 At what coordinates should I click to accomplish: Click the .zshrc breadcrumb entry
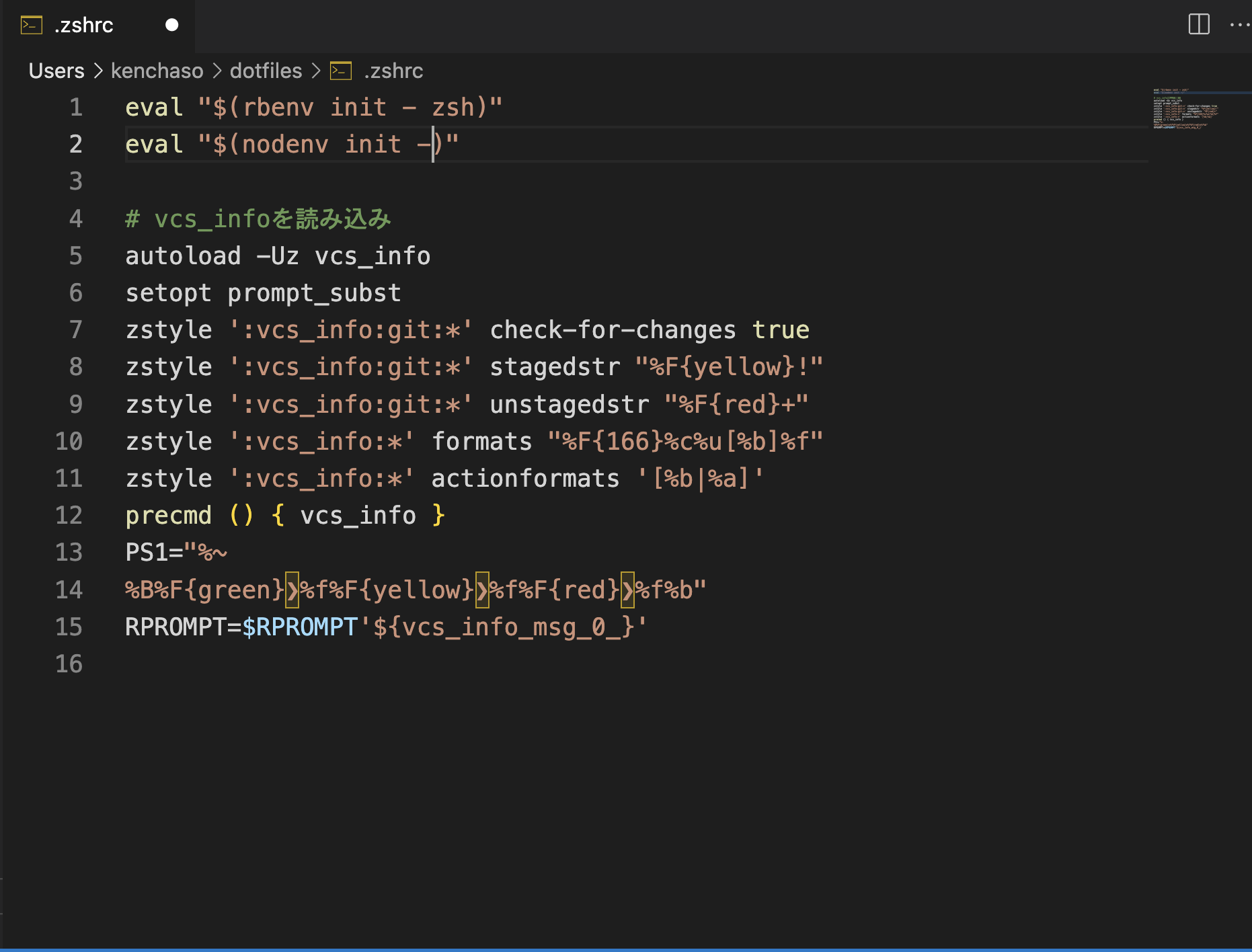[x=393, y=71]
